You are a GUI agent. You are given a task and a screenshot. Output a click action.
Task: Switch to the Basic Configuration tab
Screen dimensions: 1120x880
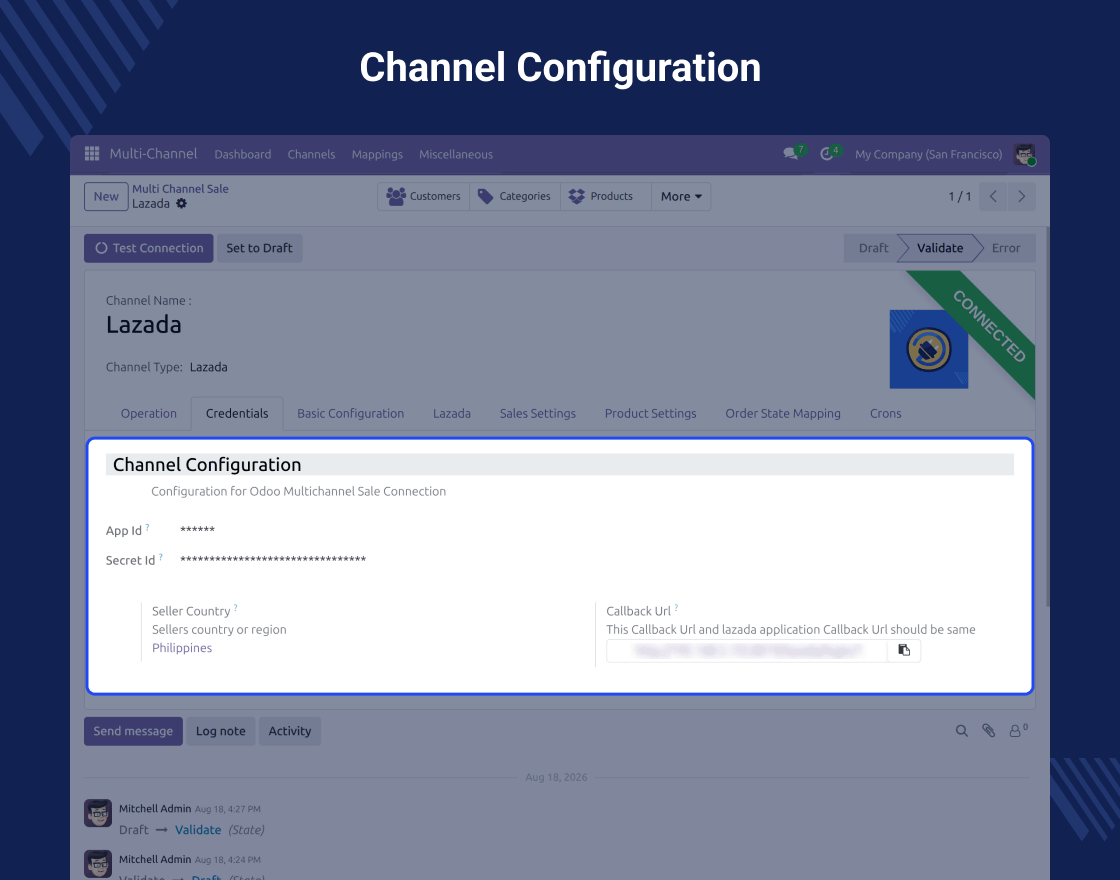[x=351, y=414]
